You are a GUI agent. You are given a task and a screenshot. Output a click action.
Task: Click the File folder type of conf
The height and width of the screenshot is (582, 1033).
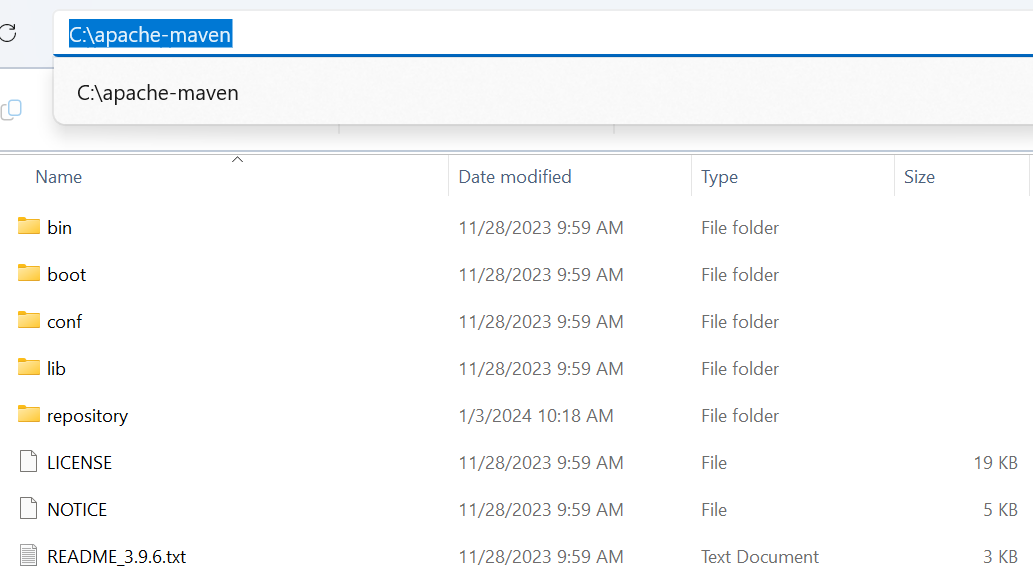[740, 322]
